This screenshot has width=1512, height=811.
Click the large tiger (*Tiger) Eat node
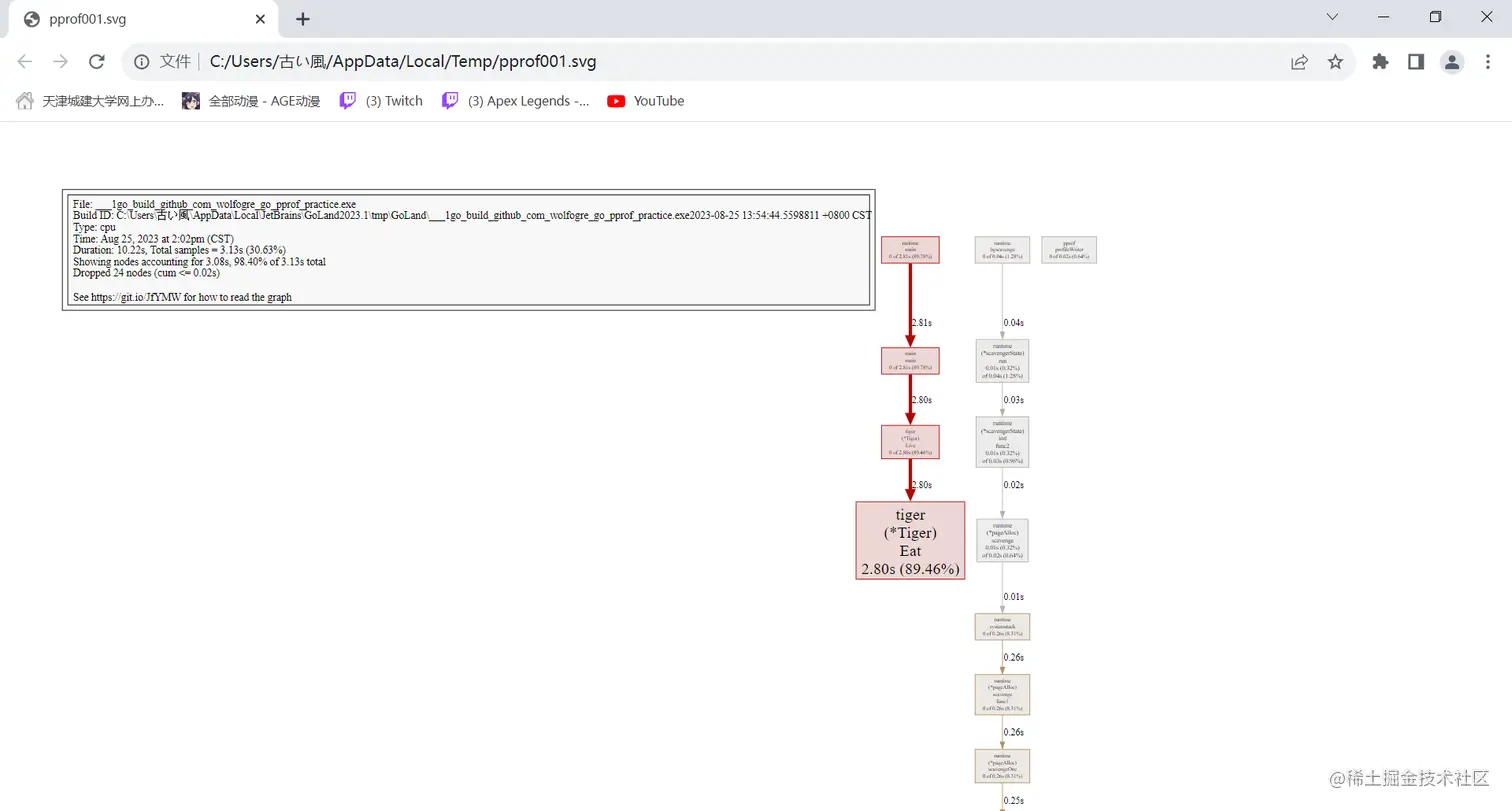pos(910,540)
